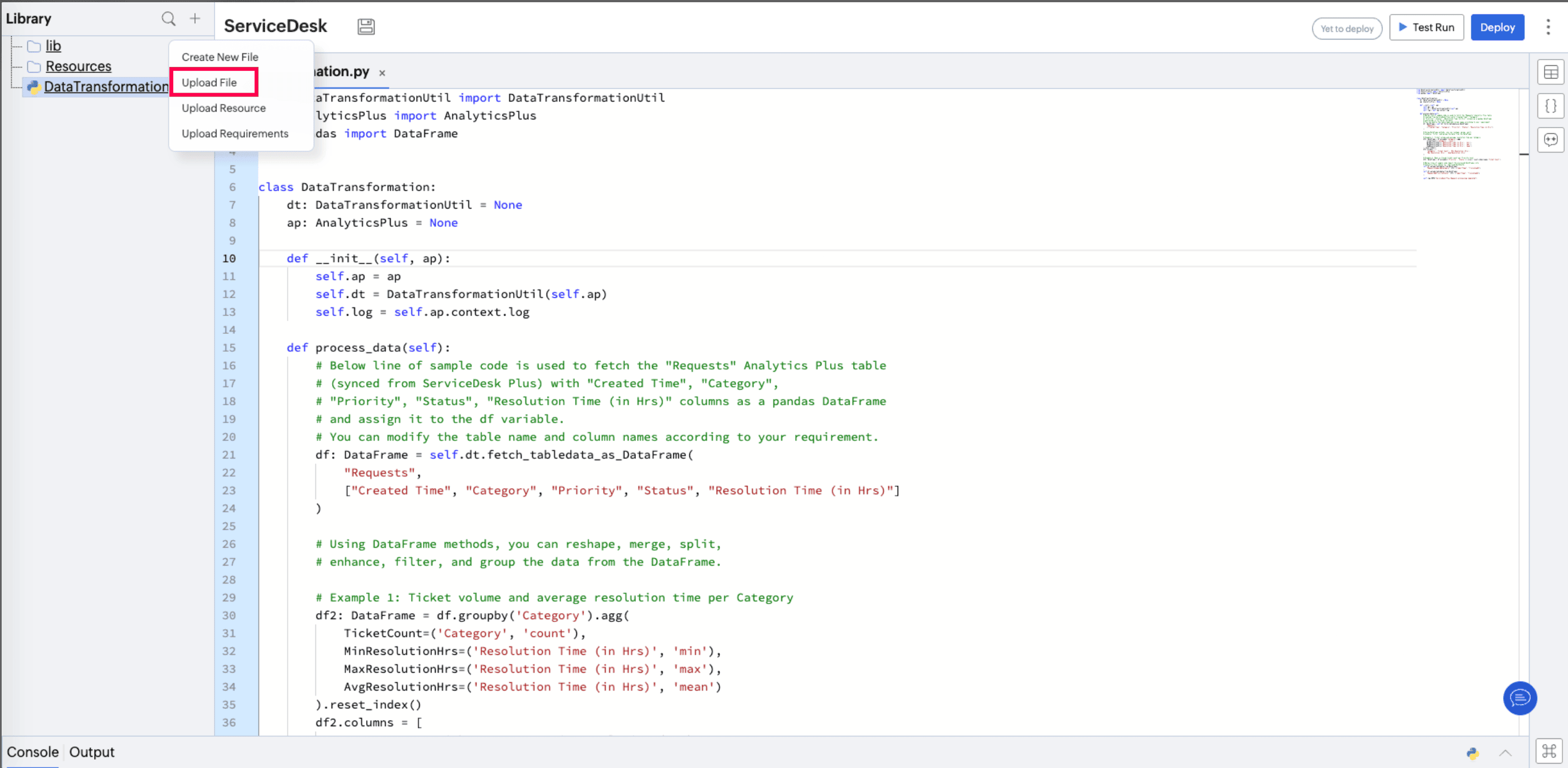Click line number 10 in the gutter
This screenshot has width=1568, height=768.
[229, 259]
